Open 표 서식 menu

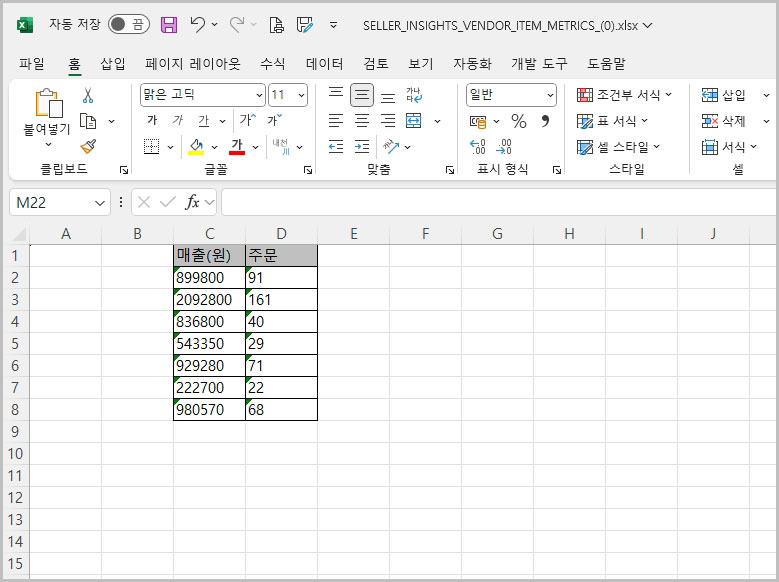tap(612, 121)
